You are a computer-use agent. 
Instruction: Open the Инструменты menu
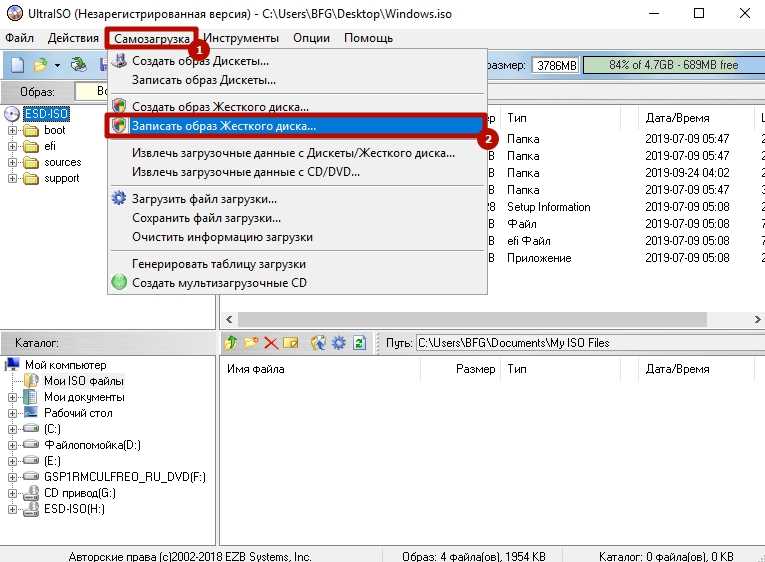[x=245, y=38]
